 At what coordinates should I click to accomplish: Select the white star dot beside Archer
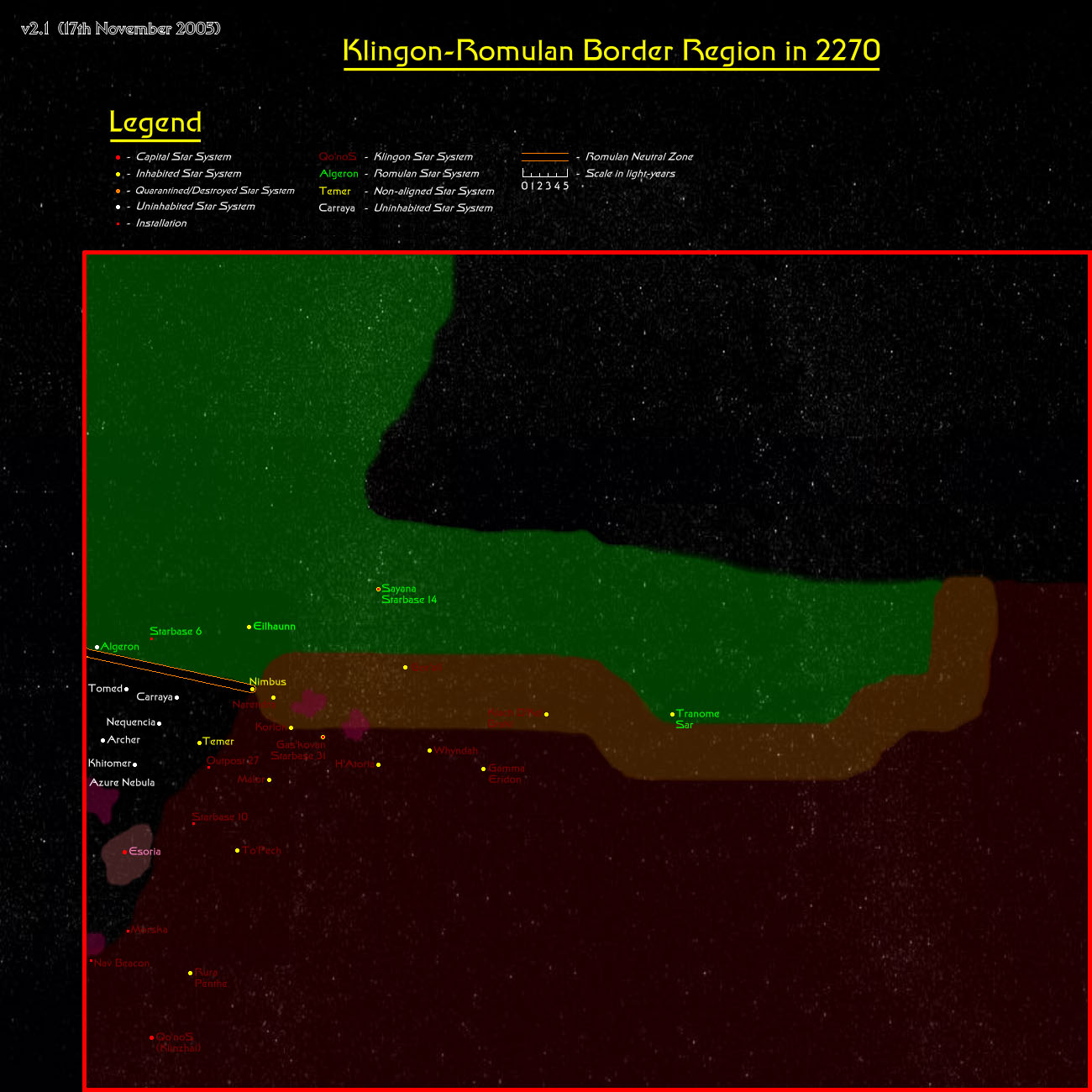click(102, 740)
